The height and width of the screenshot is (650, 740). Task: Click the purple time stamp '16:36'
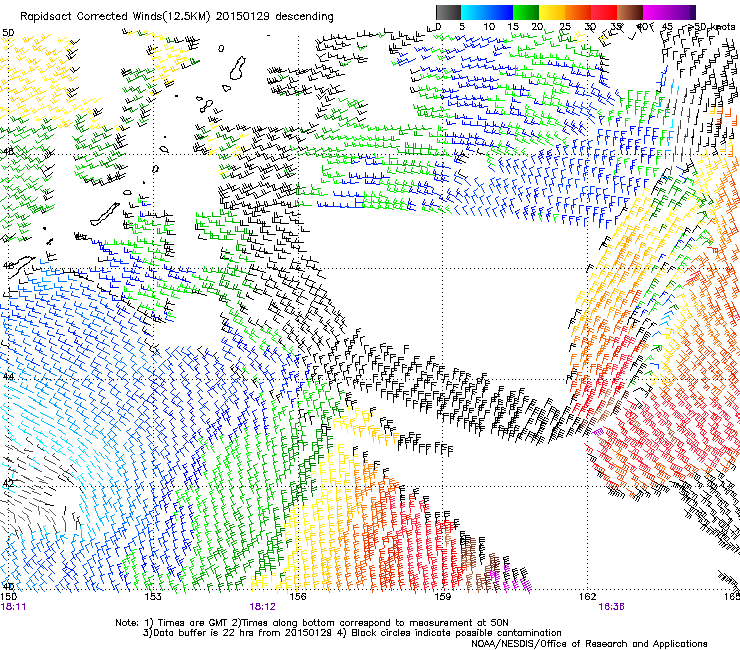point(611,607)
